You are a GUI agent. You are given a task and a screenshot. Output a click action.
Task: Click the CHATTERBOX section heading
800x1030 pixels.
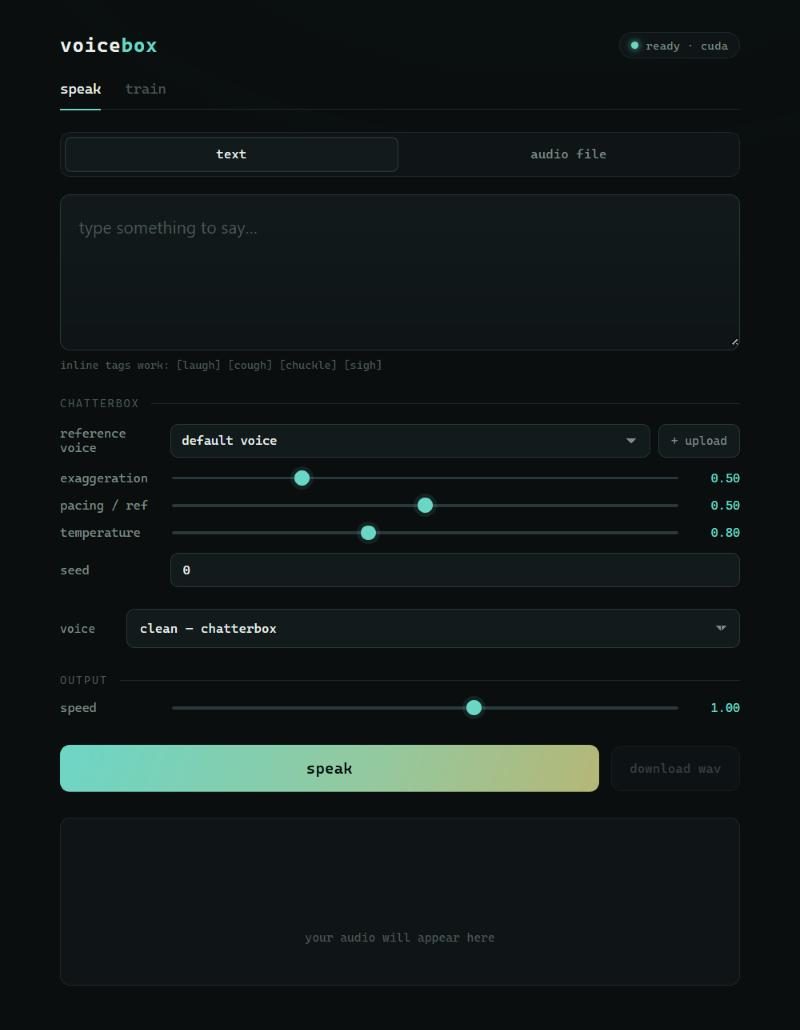(99, 403)
